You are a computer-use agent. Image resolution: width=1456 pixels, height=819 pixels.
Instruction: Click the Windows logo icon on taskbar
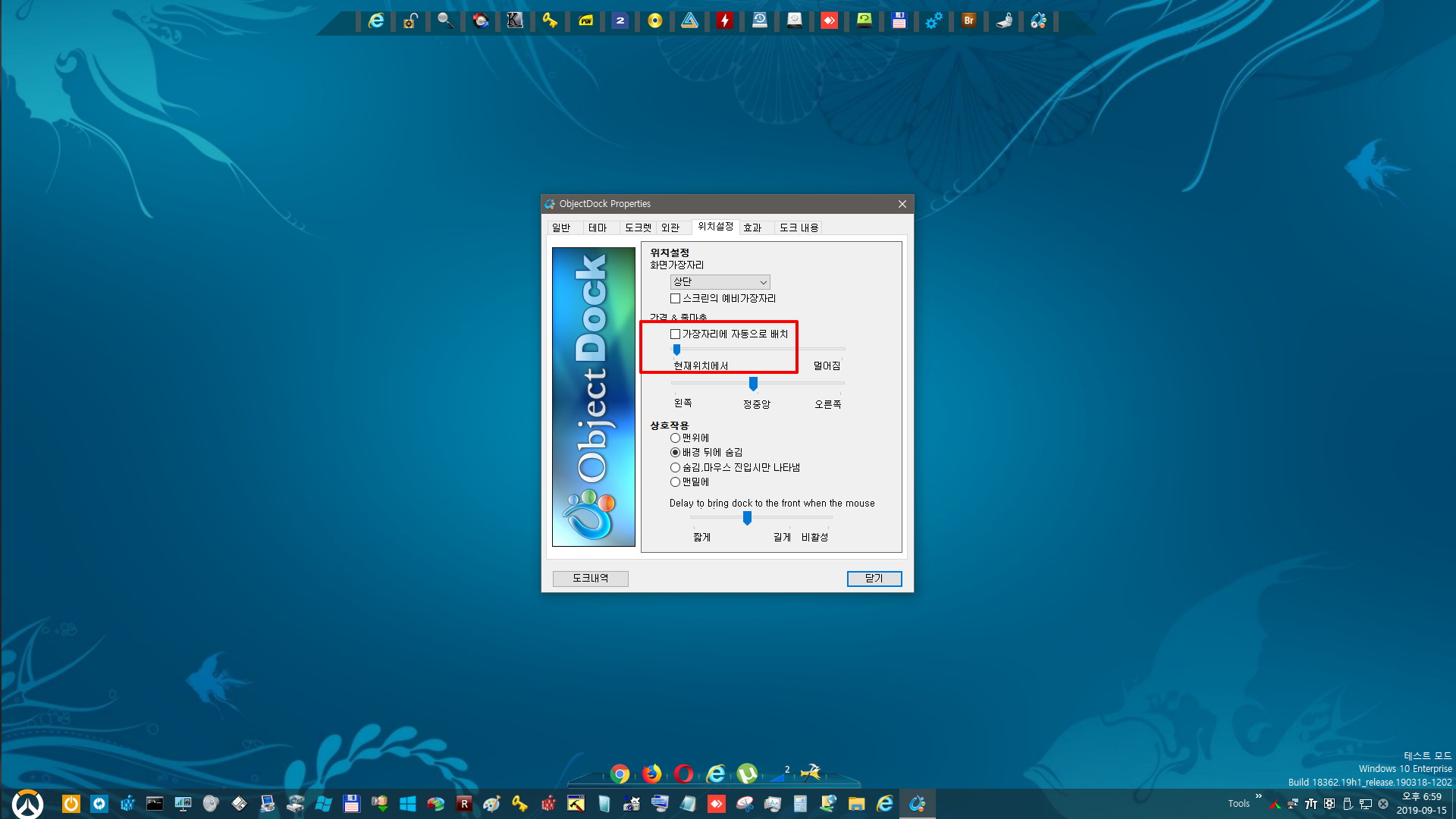(407, 804)
